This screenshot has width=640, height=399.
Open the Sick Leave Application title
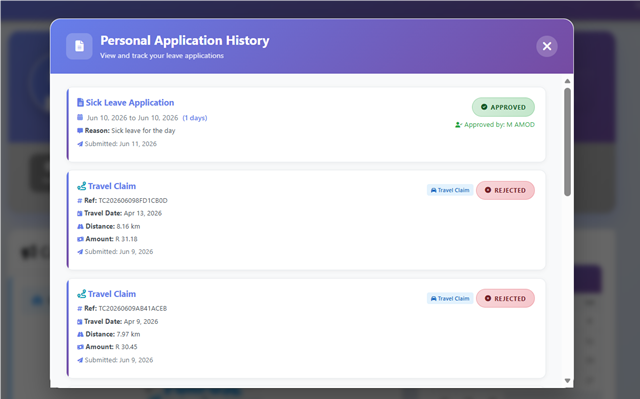[130, 102]
